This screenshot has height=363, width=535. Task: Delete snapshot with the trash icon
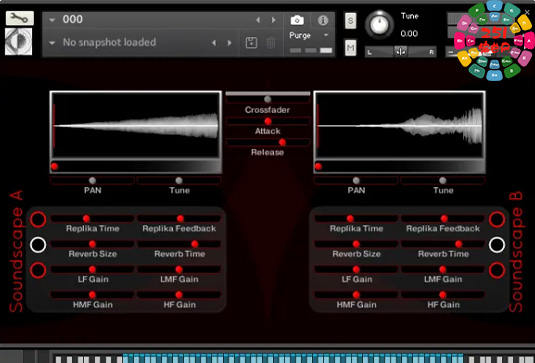(271, 43)
